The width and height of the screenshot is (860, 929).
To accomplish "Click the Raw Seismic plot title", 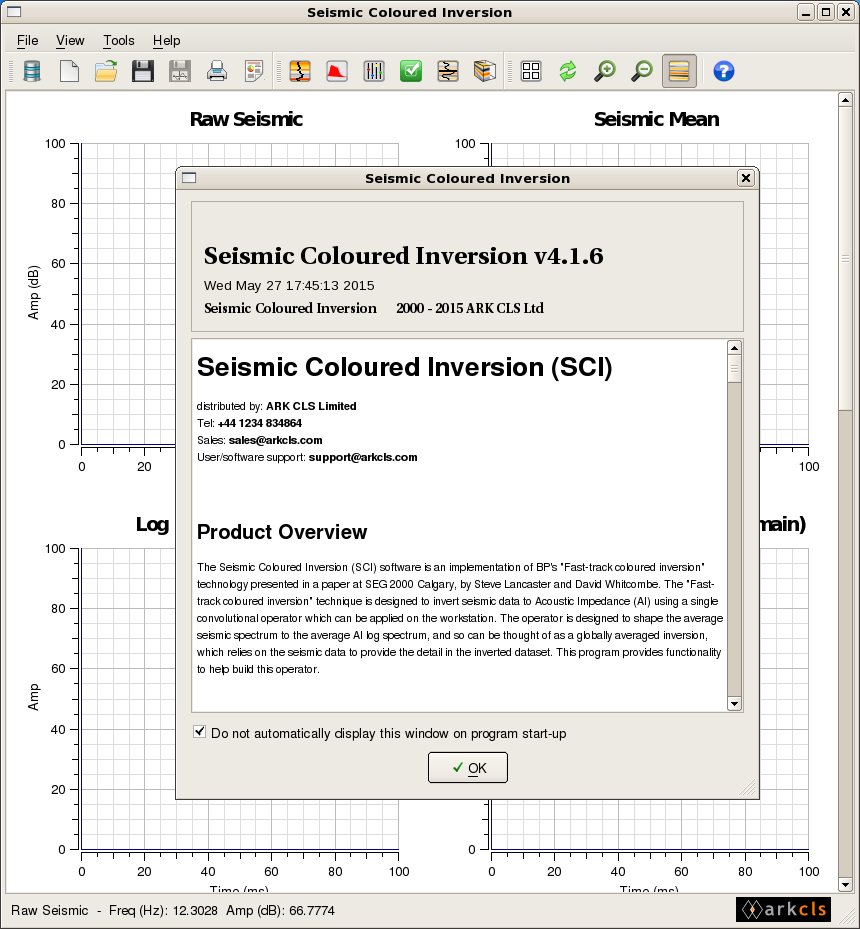I will coord(246,119).
